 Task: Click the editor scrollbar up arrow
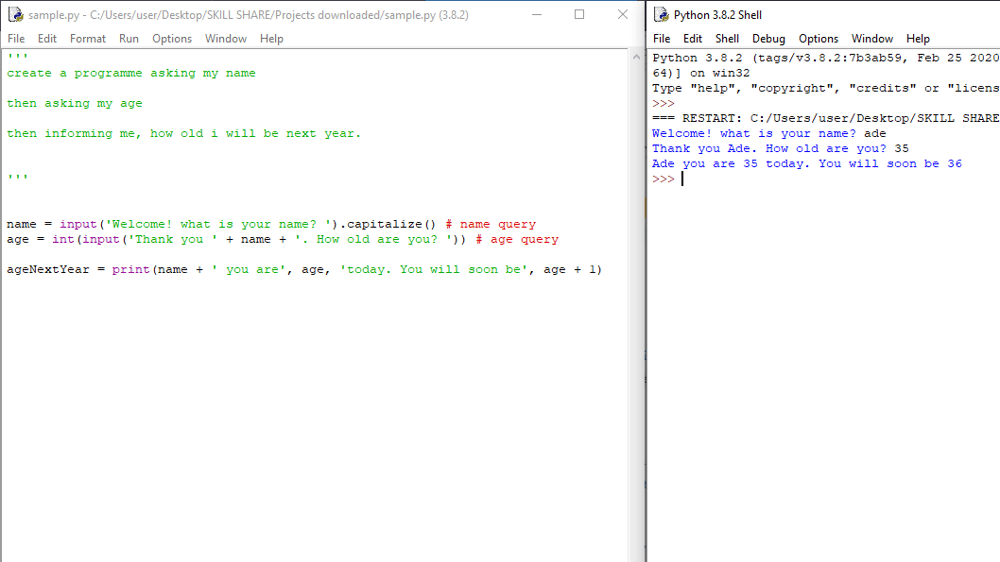[x=636, y=57]
